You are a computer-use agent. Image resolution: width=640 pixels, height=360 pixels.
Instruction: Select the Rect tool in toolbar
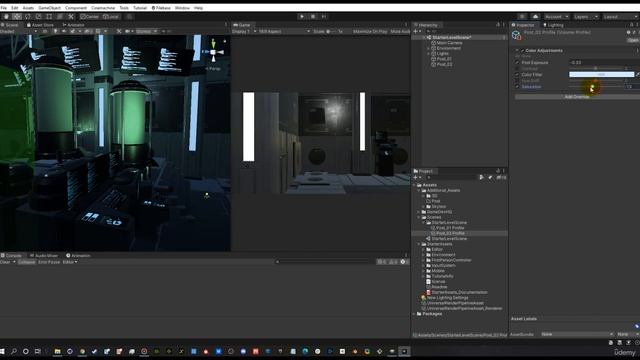pyautogui.click(x=49, y=17)
